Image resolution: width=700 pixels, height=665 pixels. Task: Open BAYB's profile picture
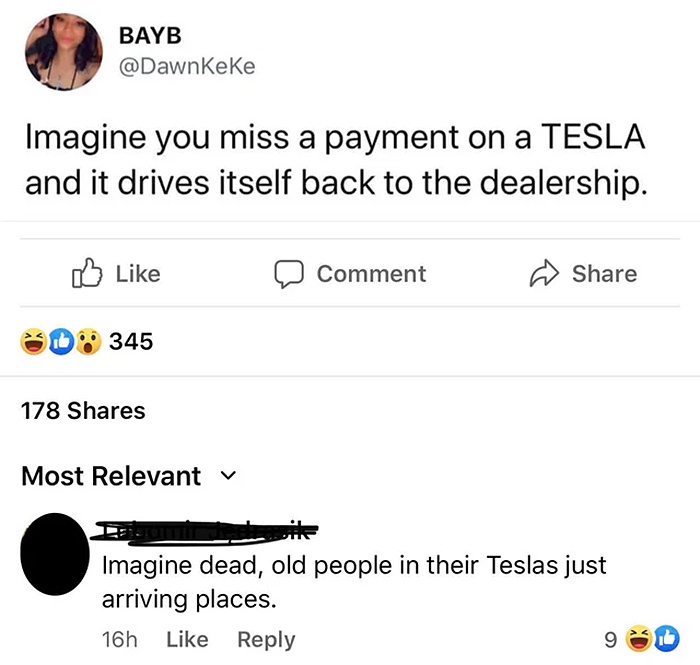[x=63, y=52]
